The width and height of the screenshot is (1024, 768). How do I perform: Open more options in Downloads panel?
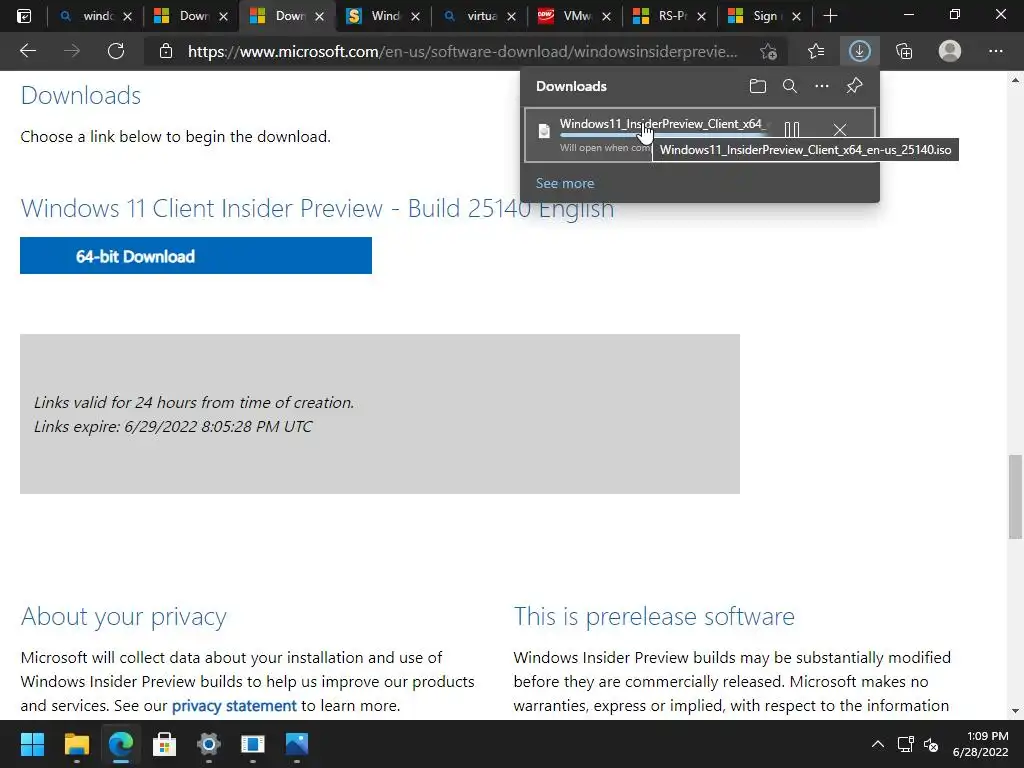822,86
